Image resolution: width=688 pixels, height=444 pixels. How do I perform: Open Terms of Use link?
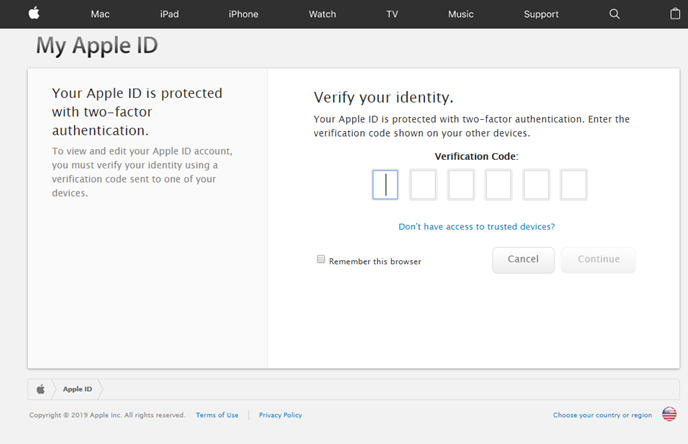[x=217, y=415]
